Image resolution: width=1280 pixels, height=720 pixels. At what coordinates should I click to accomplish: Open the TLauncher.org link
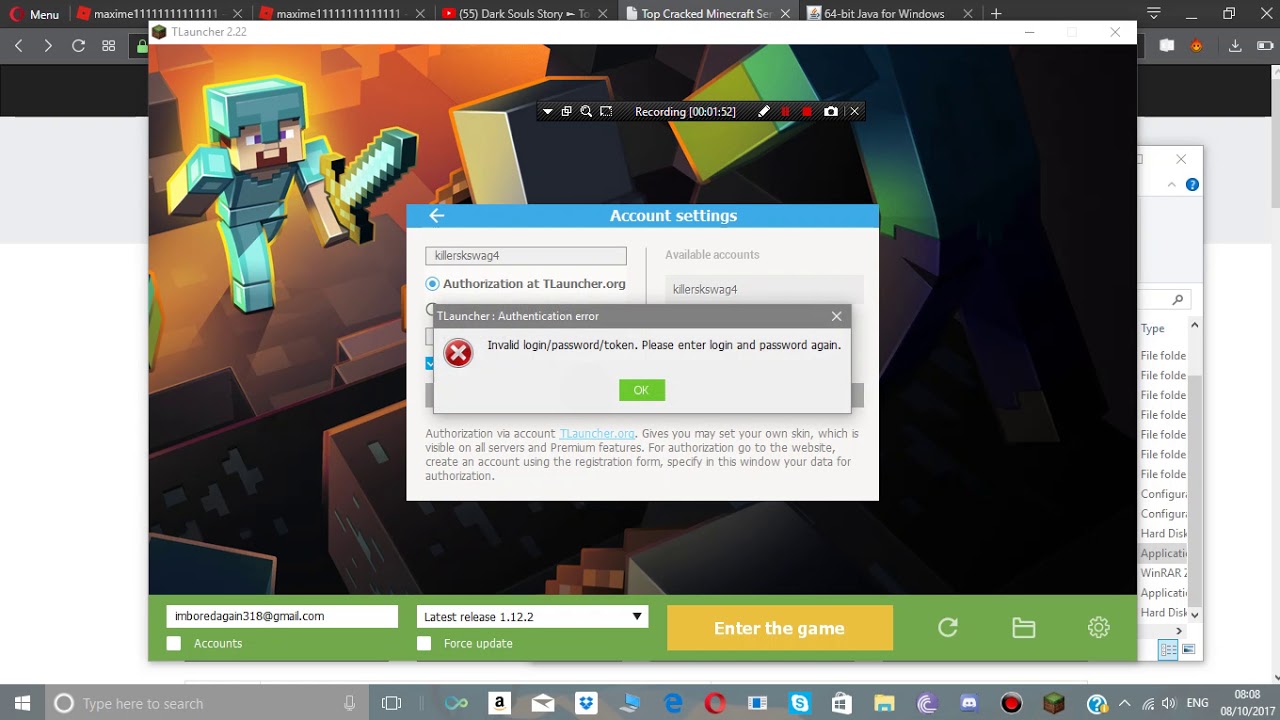coord(597,434)
